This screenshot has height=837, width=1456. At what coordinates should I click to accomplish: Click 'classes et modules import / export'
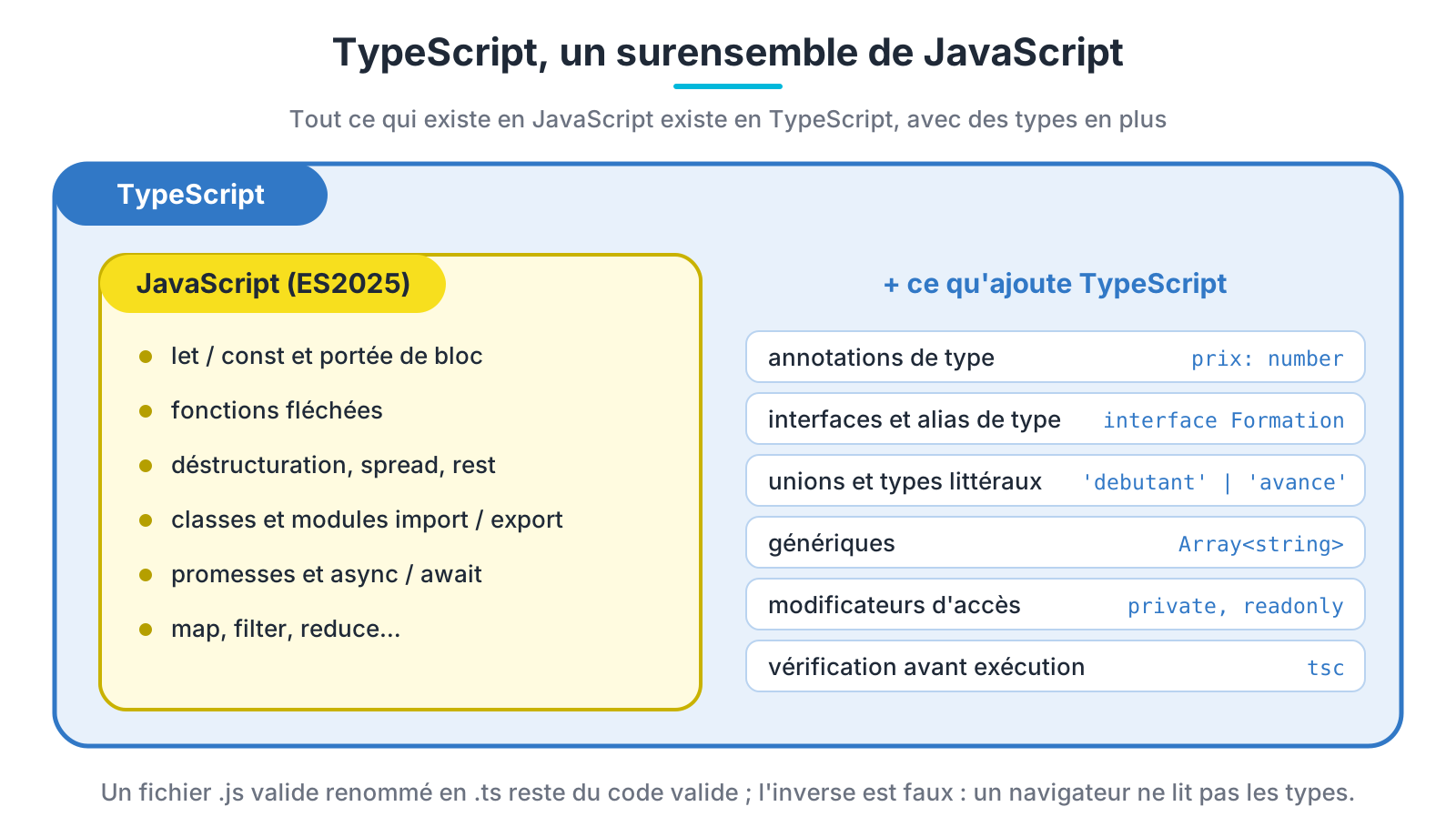pyautogui.click(x=367, y=519)
